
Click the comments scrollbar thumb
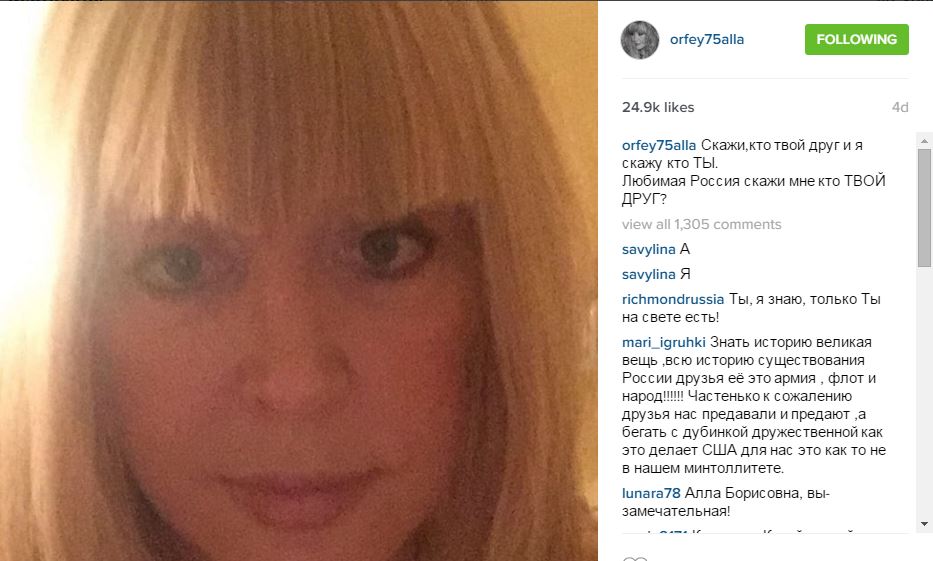click(x=924, y=207)
